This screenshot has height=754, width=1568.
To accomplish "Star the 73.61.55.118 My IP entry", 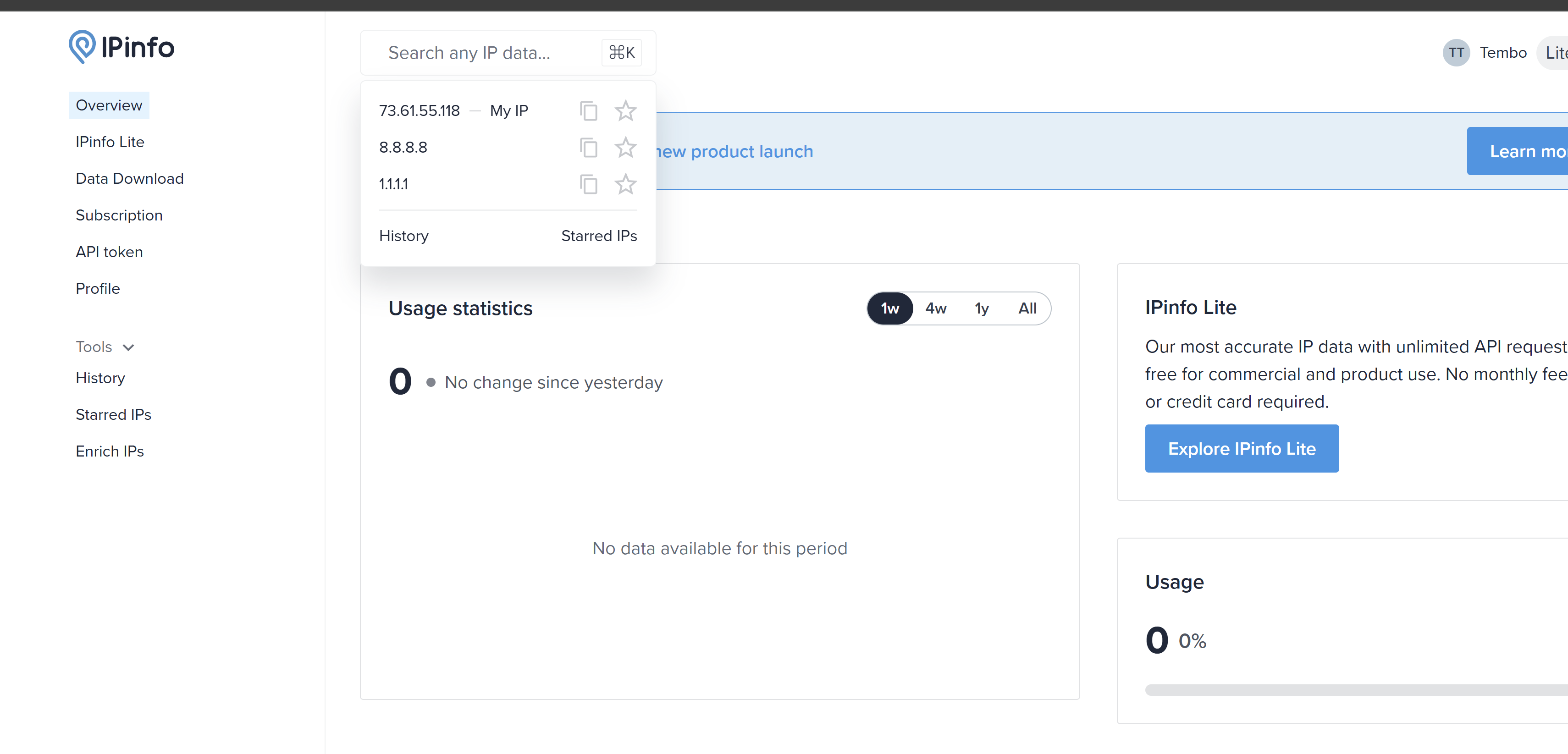I will click(x=625, y=111).
